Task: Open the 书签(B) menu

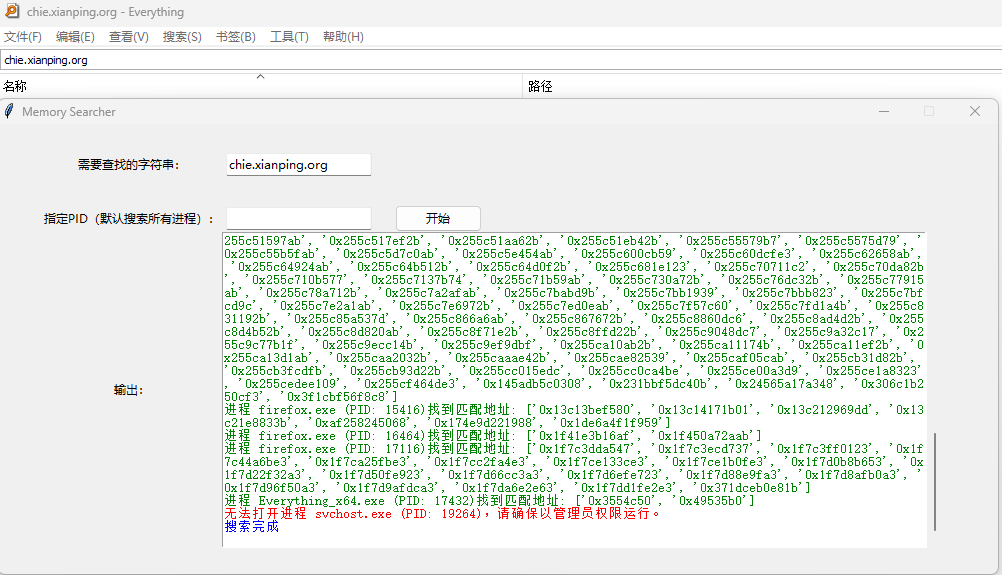Action: pos(235,37)
